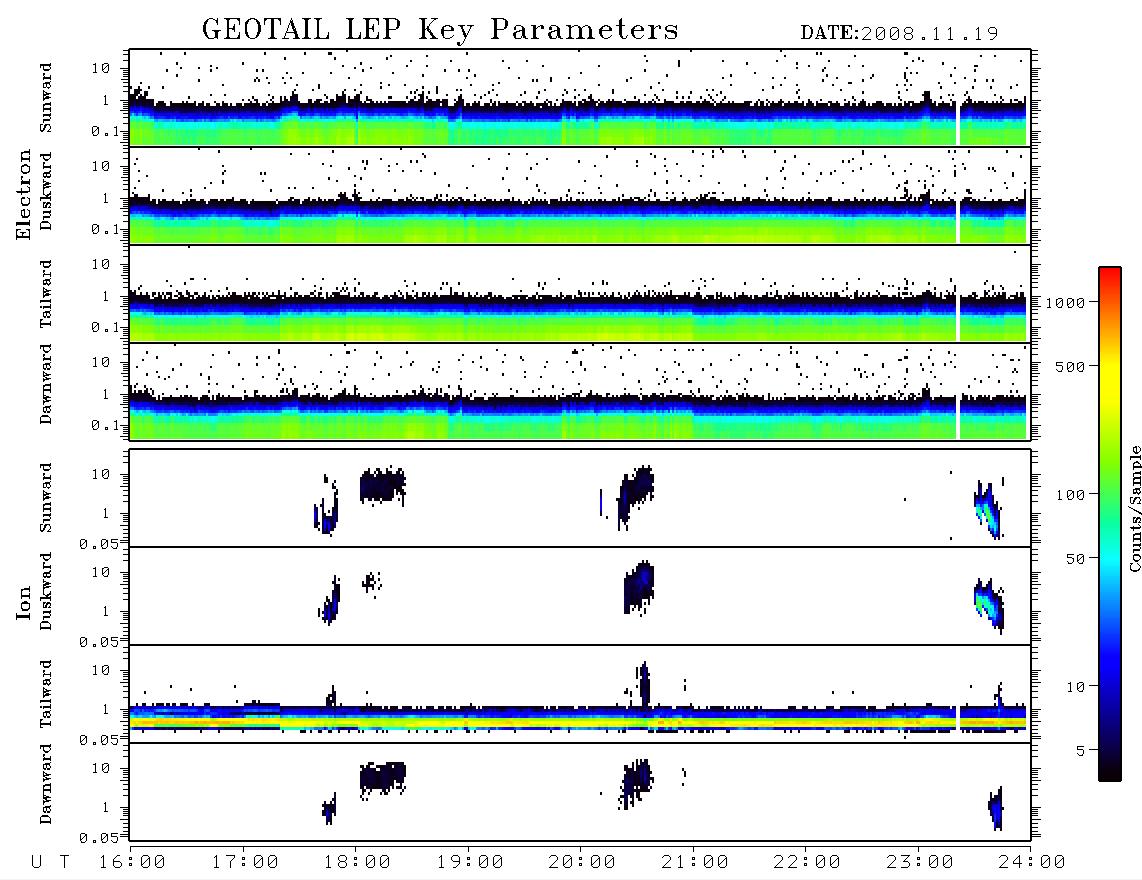The image size is (1142, 880).
Task: Click the UT time axis label
Action: [50, 863]
